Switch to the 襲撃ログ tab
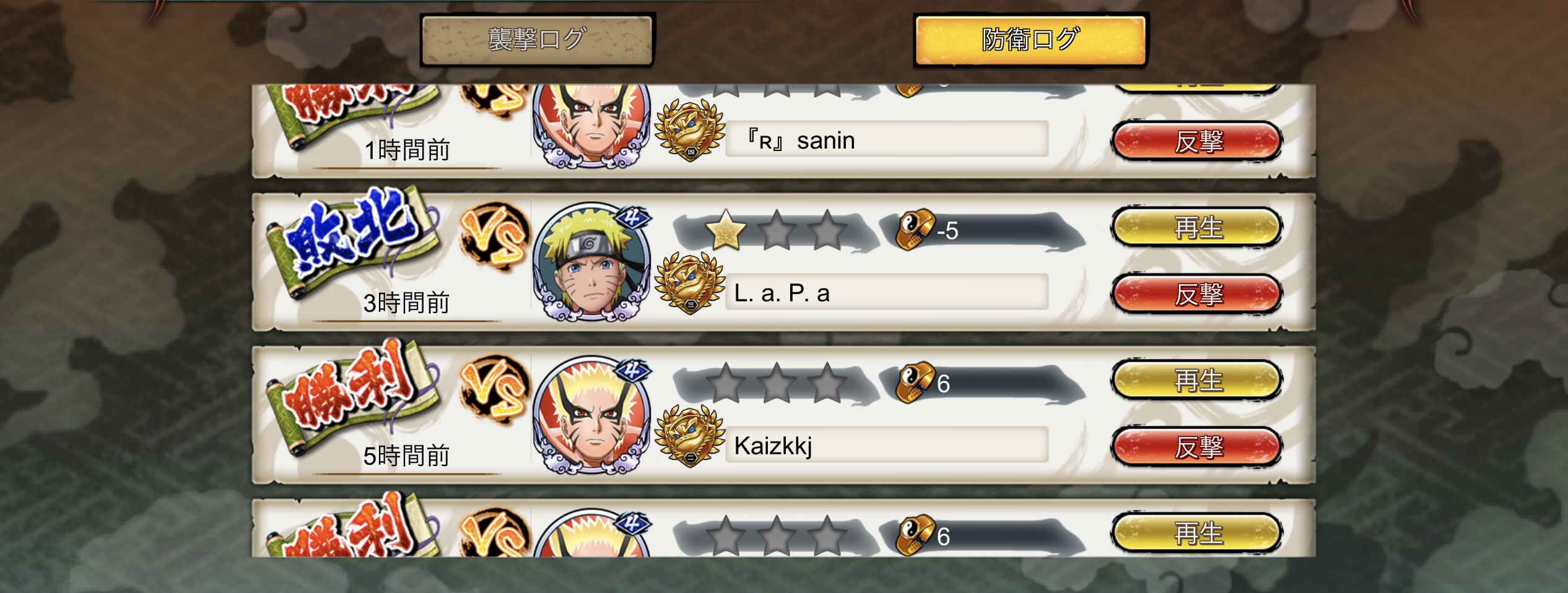 [x=537, y=40]
